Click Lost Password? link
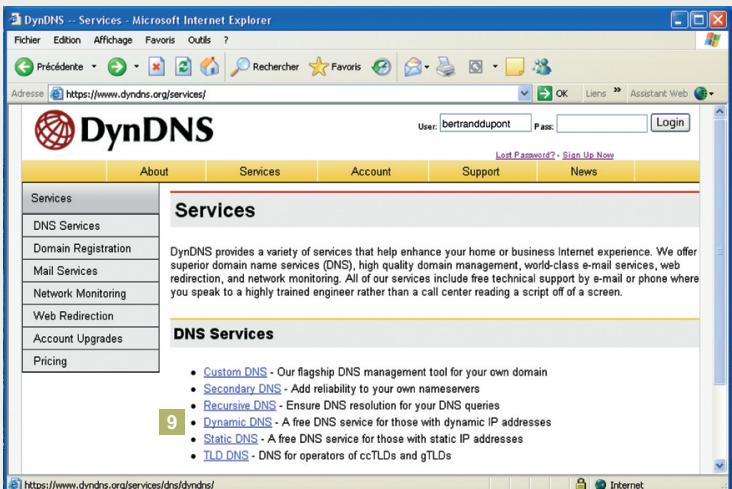Image resolution: width=732 pixels, height=489 pixels. coord(525,155)
